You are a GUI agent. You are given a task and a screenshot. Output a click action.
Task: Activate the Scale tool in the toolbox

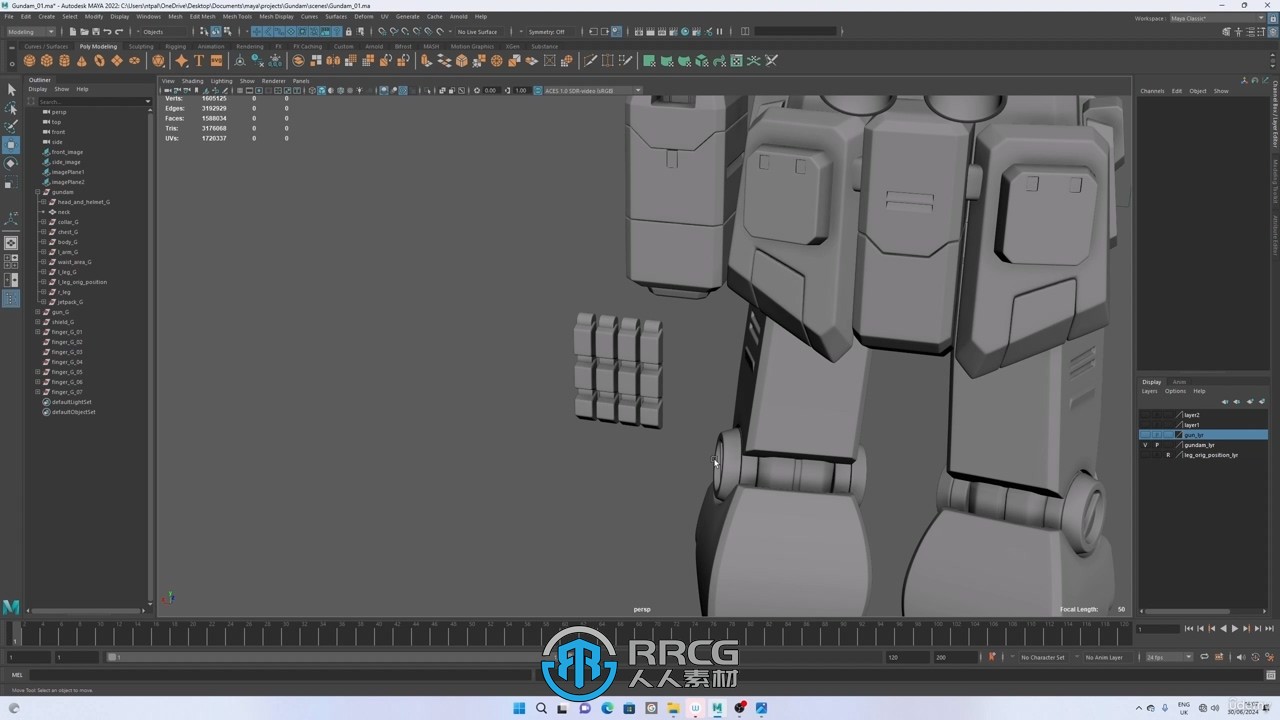click(11, 182)
